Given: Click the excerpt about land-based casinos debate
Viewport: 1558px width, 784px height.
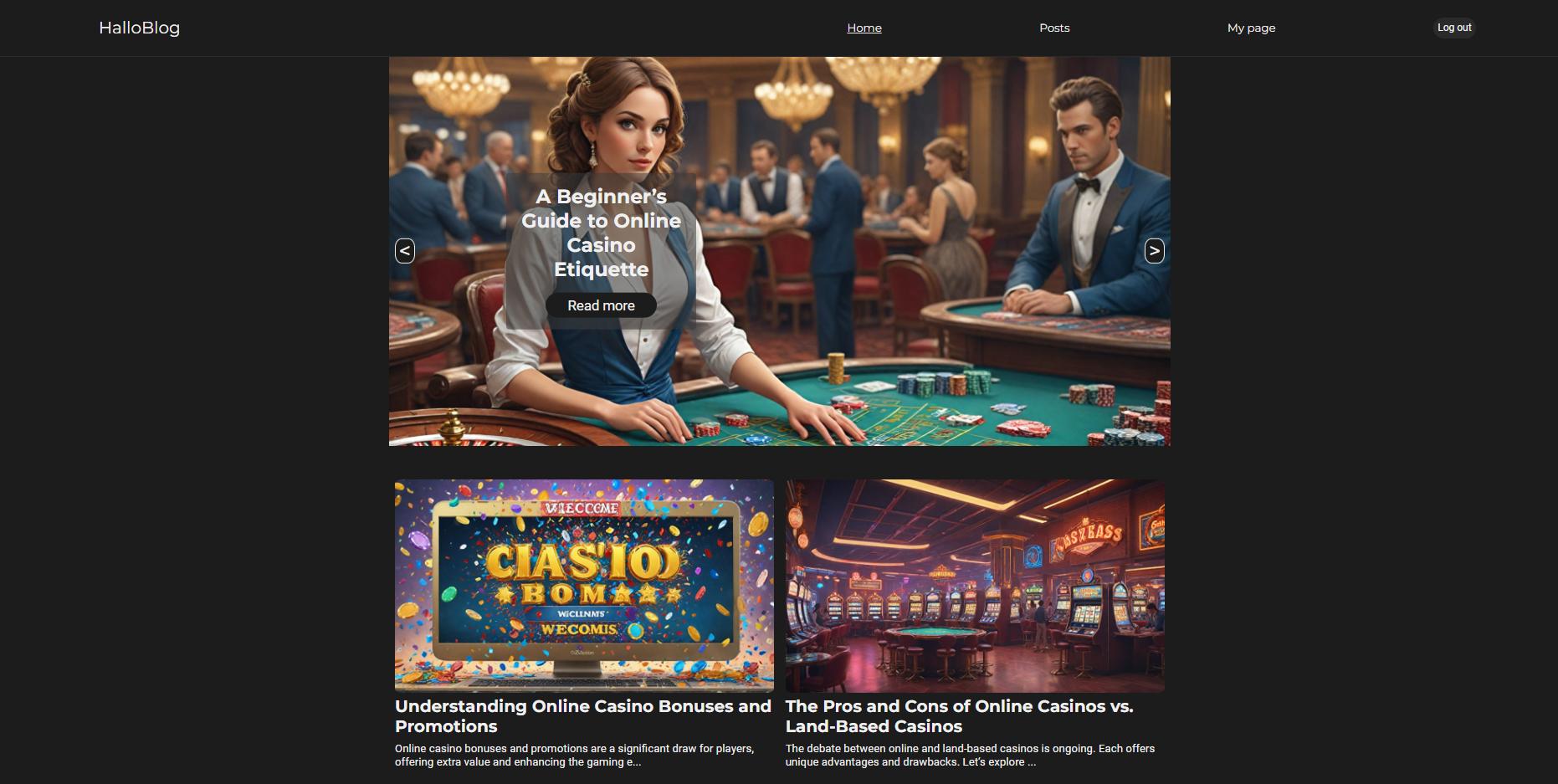Looking at the screenshot, I should click(970, 756).
